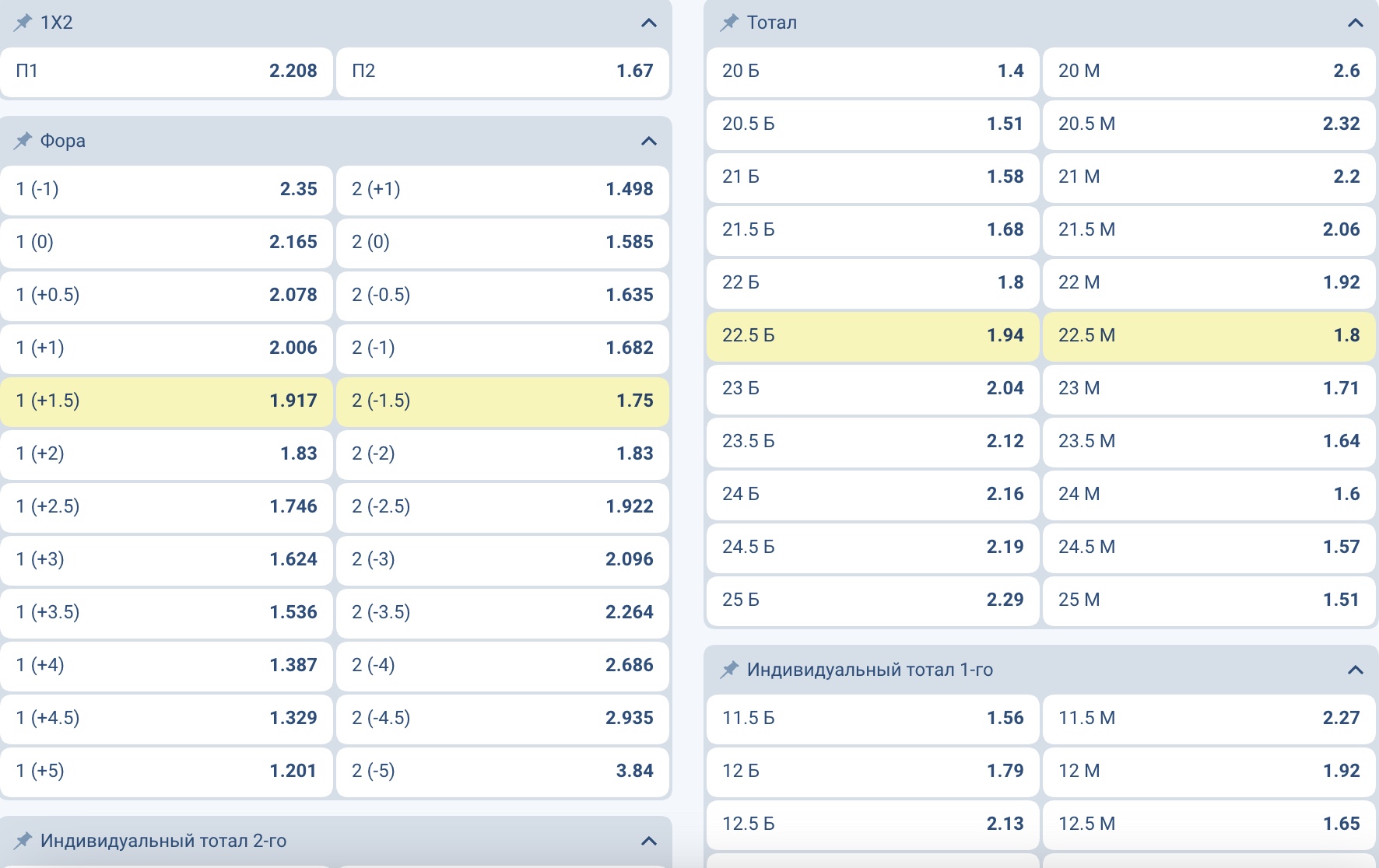The image size is (1379, 868).
Task: Pick handicap 1 (+1.5) at 1.917
Action: click(x=167, y=401)
